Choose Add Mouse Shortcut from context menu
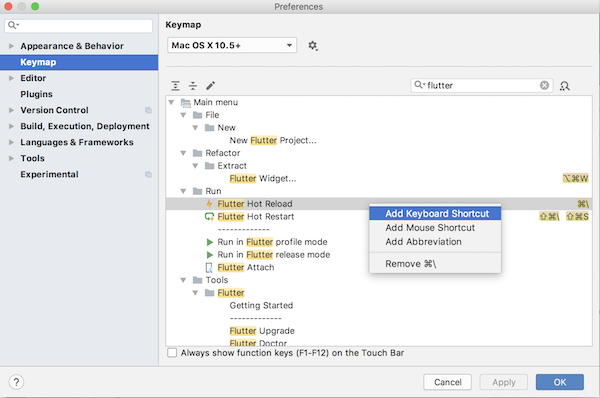The image size is (600, 398). click(435, 228)
